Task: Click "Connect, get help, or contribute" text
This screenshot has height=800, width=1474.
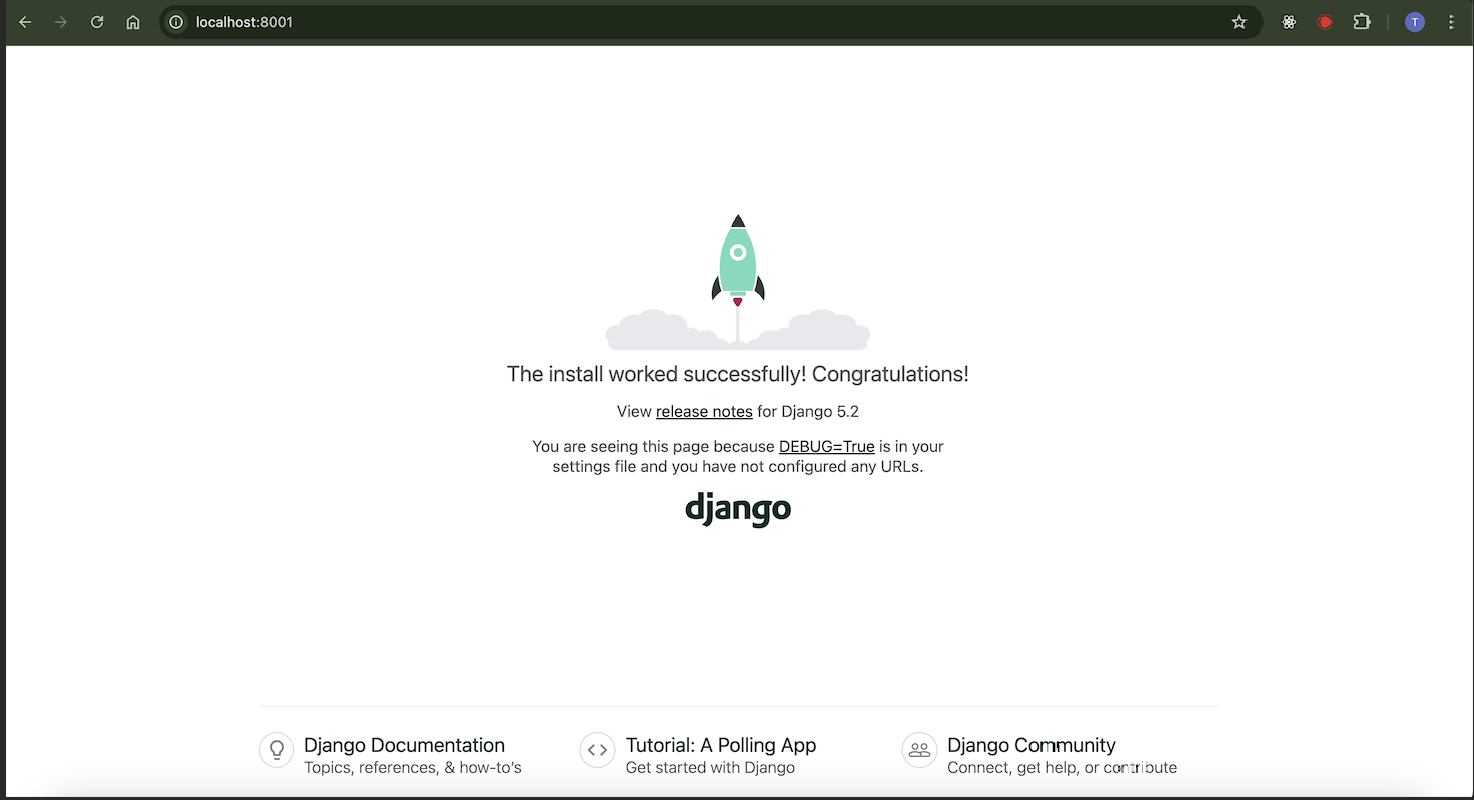Action: [1062, 768]
